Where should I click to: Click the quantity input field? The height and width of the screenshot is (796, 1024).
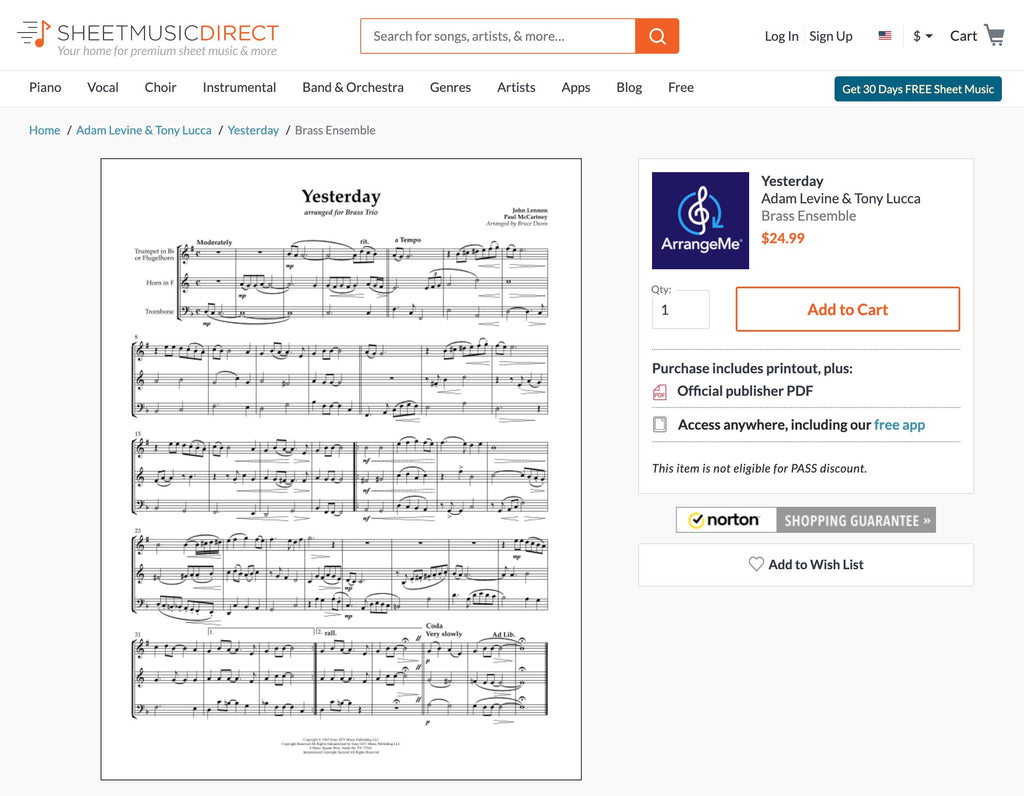coord(680,310)
